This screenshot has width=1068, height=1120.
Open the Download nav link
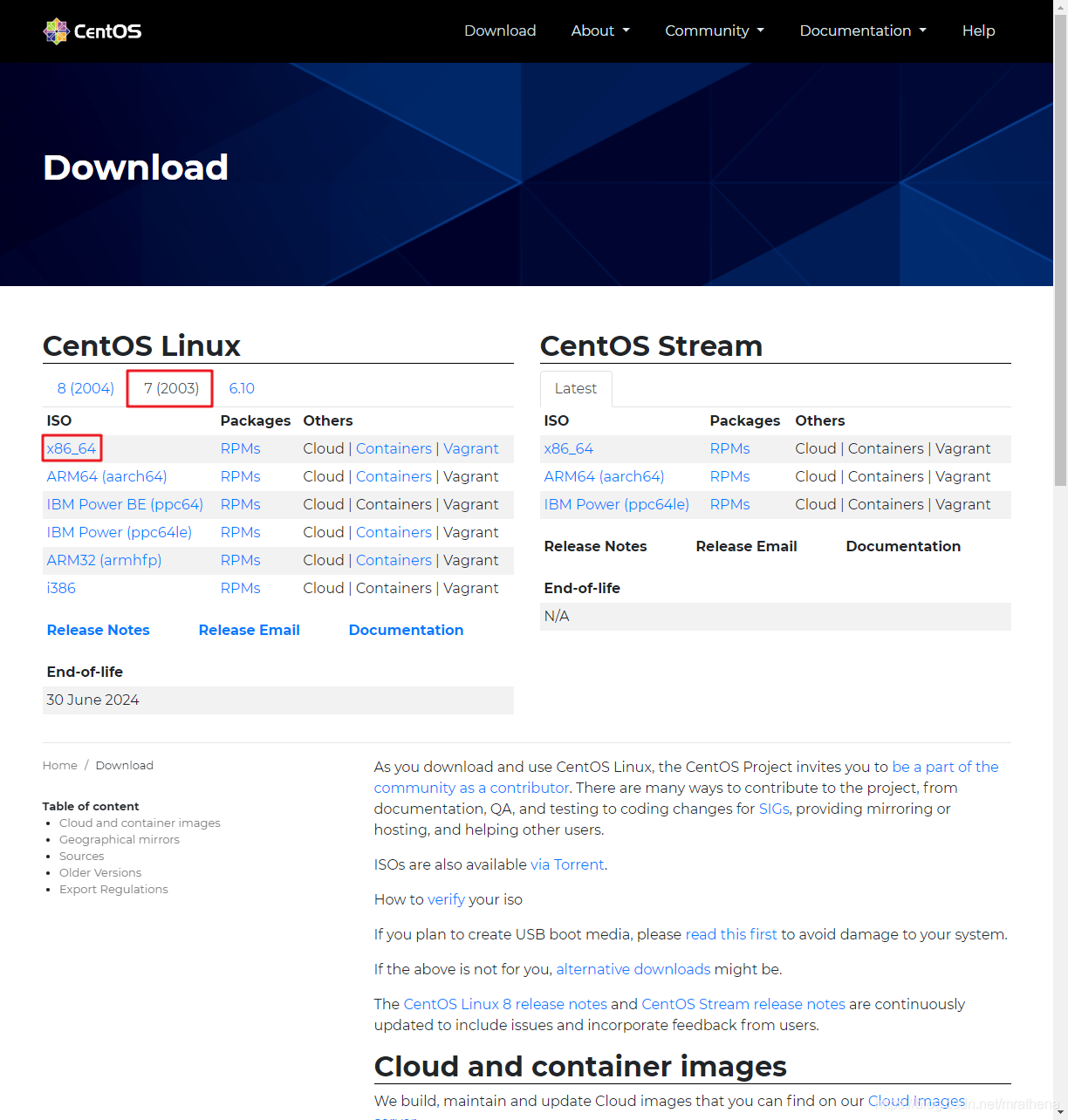click(x=500, y=31)
